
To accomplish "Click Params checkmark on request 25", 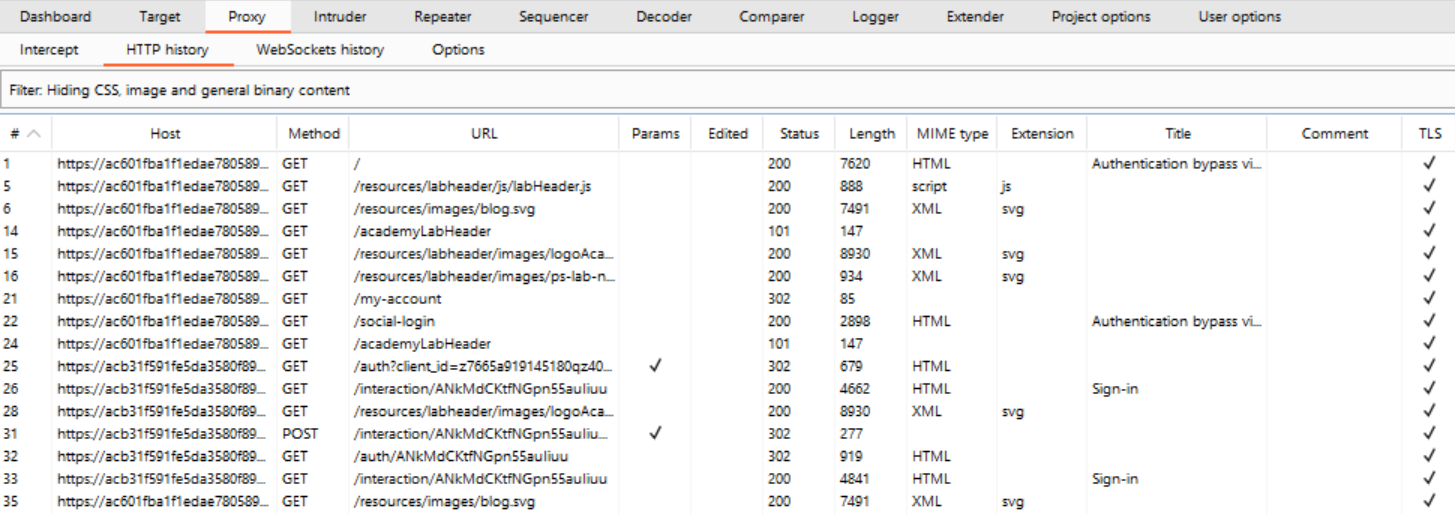I will pyautogui.click(x=655, y=366).
